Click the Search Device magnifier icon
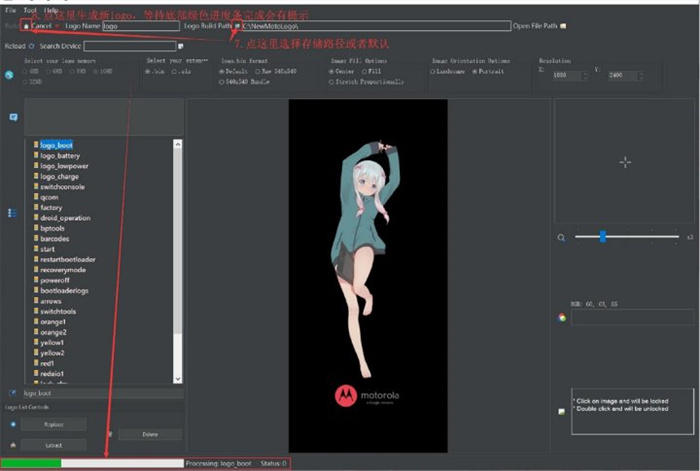The height and width of the screenshot is (471, 700). [32, 46]
